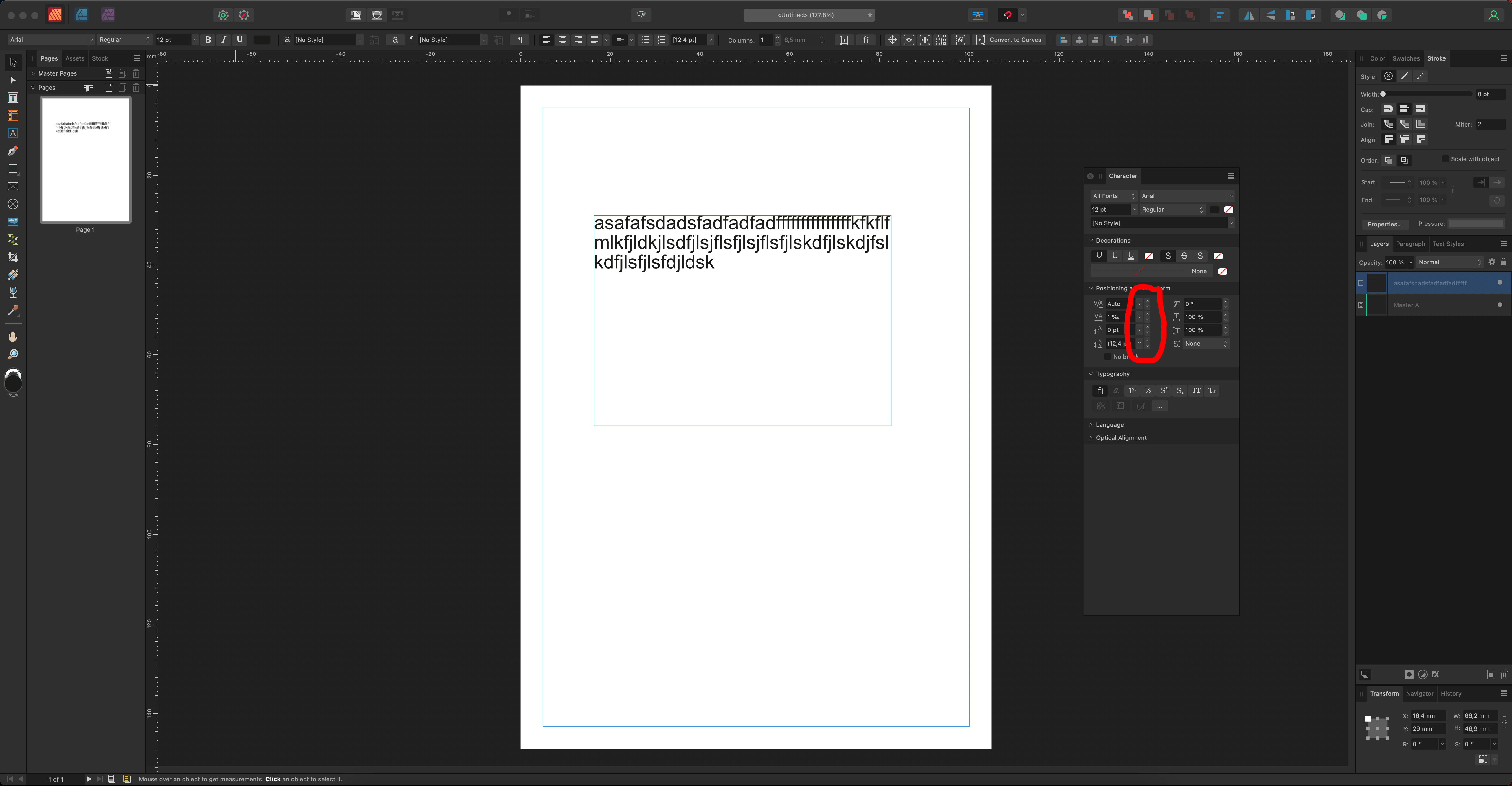Check the No break checkbox
Image resolution: width=1512 pixels, height=786 pixels.
click(1108, 357)
